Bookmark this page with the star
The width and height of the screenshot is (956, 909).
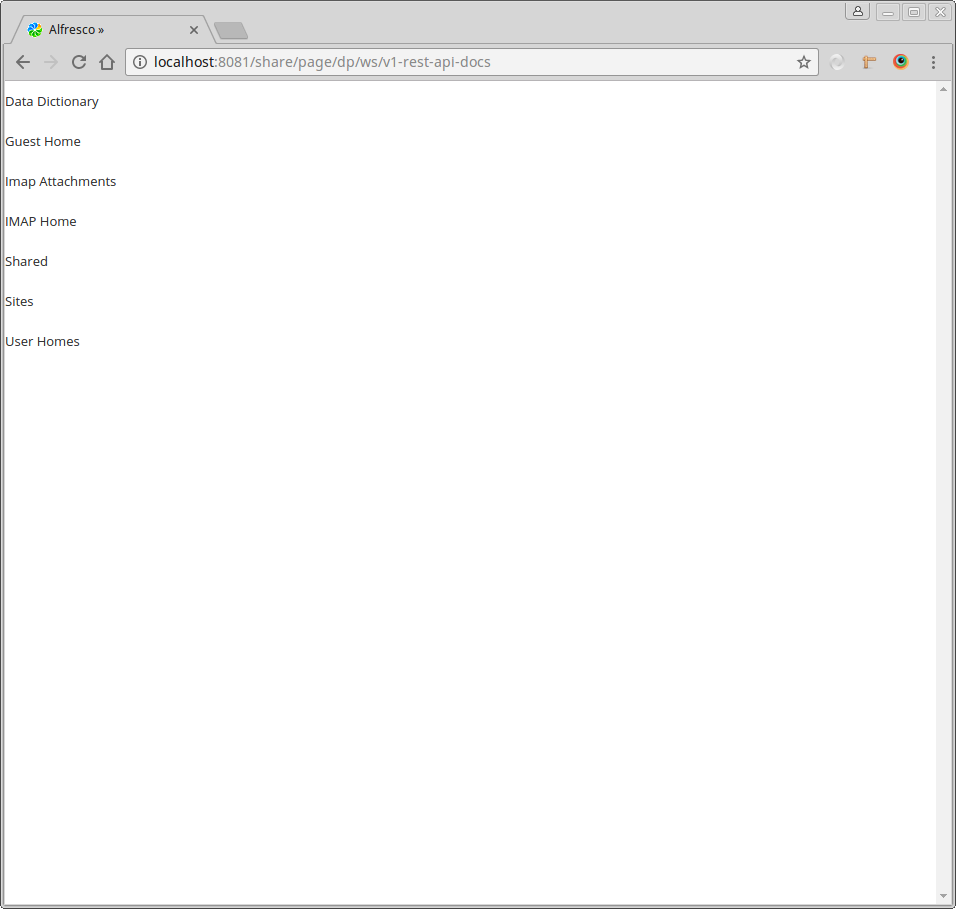[803, 62]
